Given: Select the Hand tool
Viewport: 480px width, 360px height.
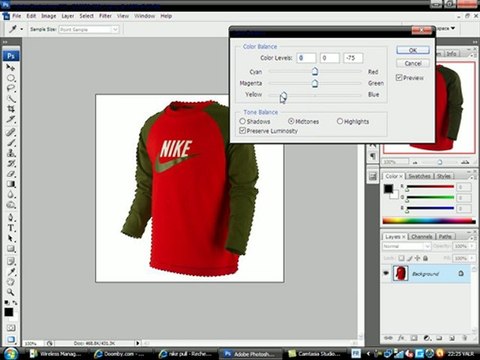Looking at the screenshot, I should [10, 282].
